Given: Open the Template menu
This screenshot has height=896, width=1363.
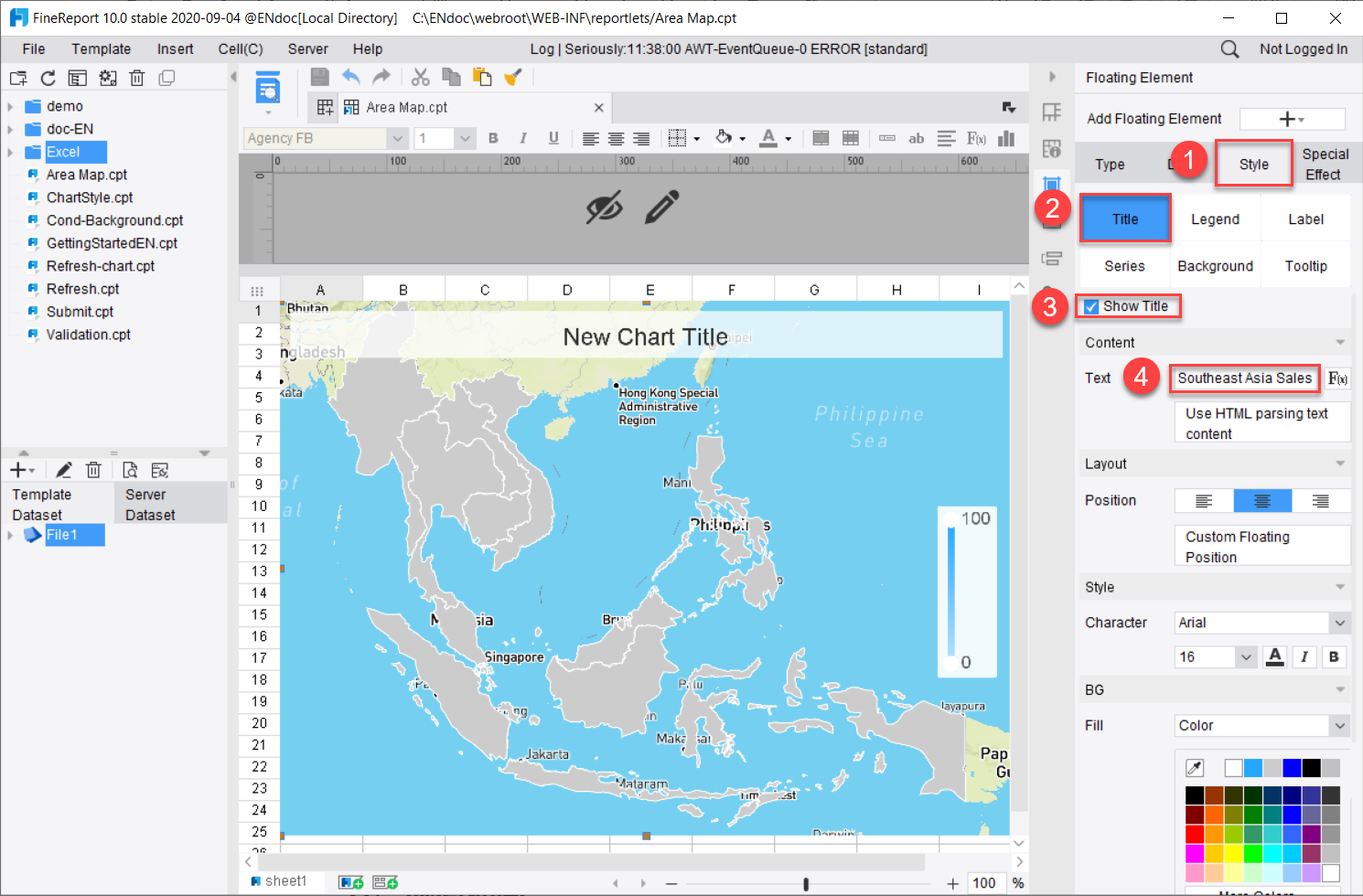Looking at the screenshot, I should coord(101,48).
